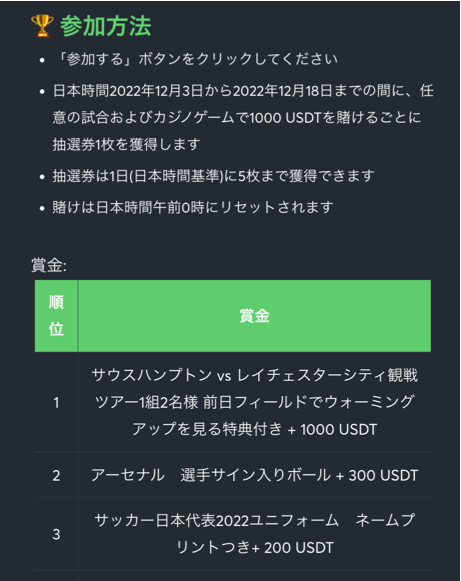The height and width of the screenshot is (581, 461).
Task: Click the gold trophy icon
Action: [42, 26]
